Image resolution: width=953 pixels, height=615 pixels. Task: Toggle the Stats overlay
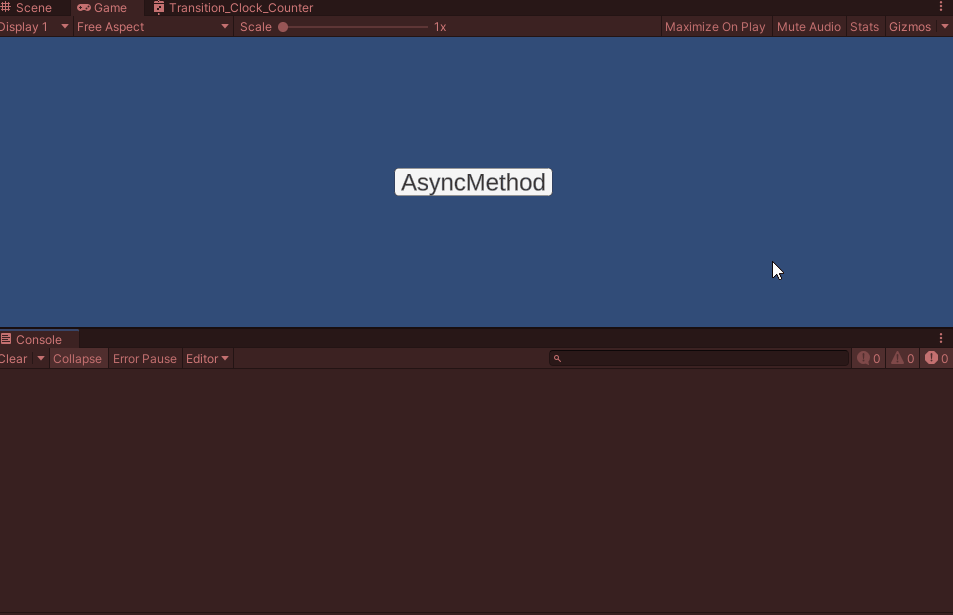click(x=864, y=27)
